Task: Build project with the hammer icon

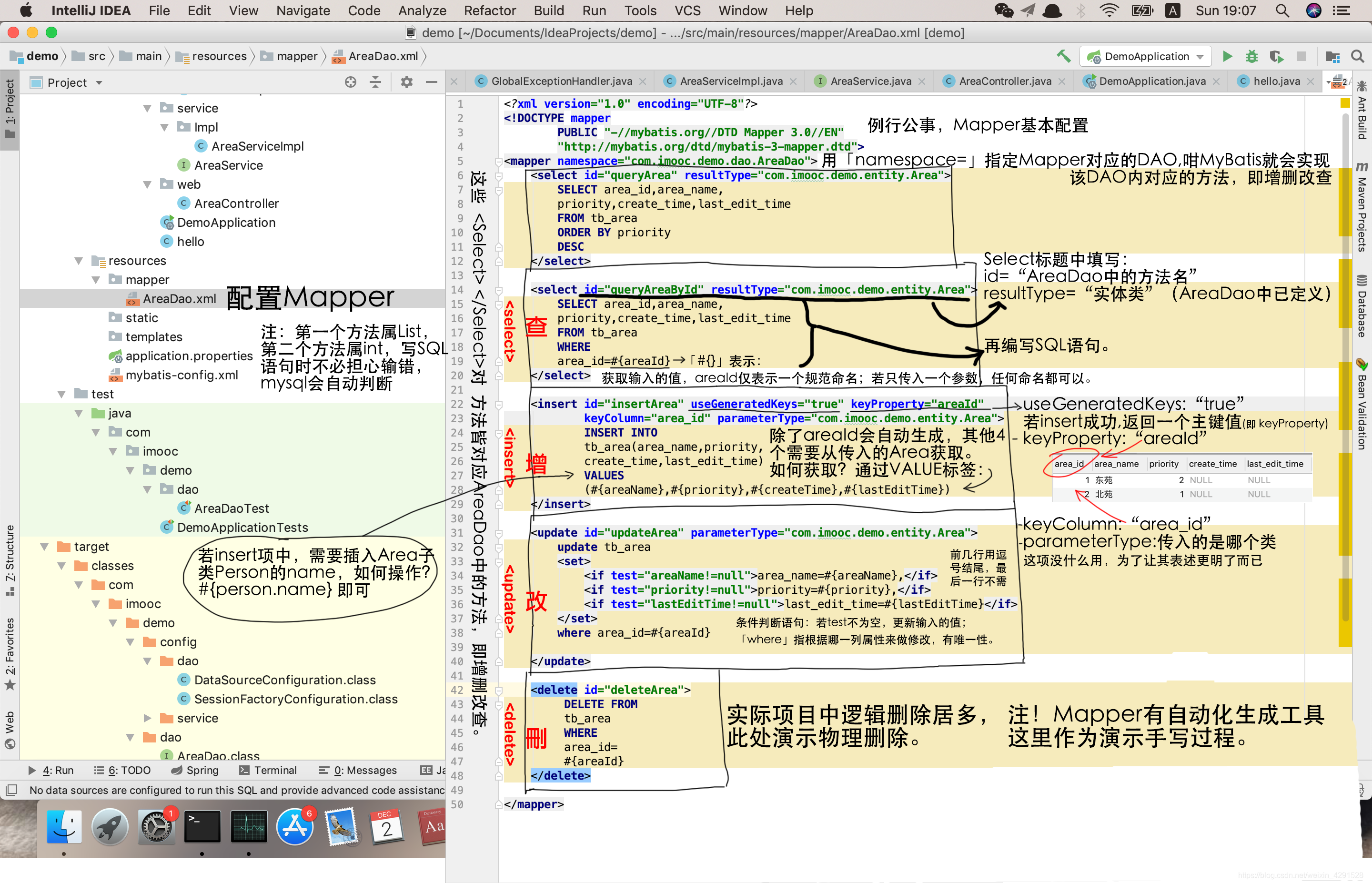Action: tap(1063, 56)
